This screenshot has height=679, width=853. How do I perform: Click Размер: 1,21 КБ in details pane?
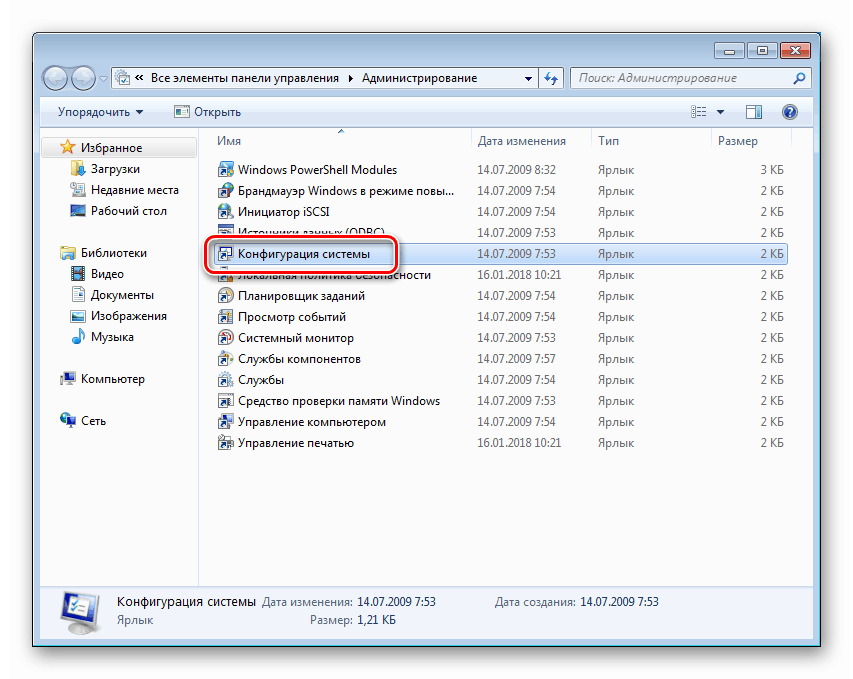coord(353,620)
